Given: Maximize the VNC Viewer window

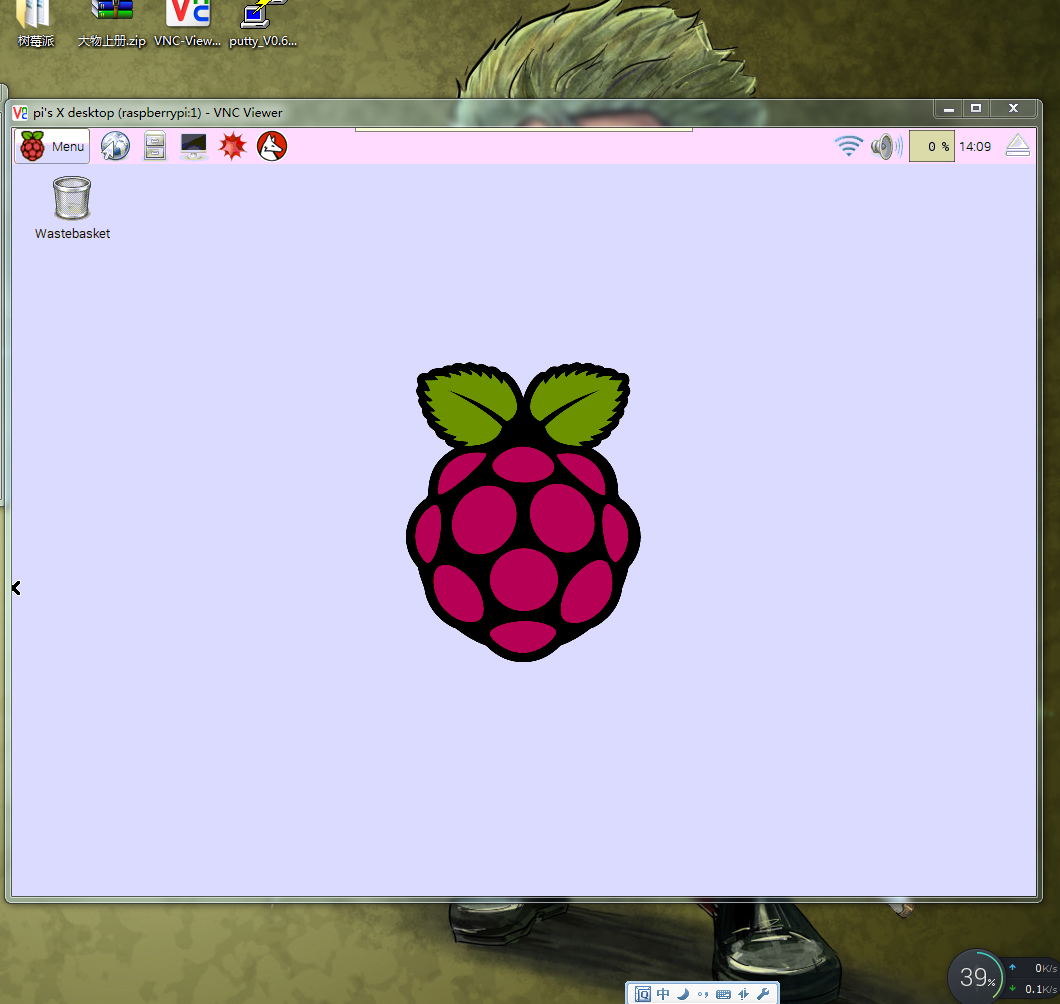Looking at the screenshot, I should (976, 108).
